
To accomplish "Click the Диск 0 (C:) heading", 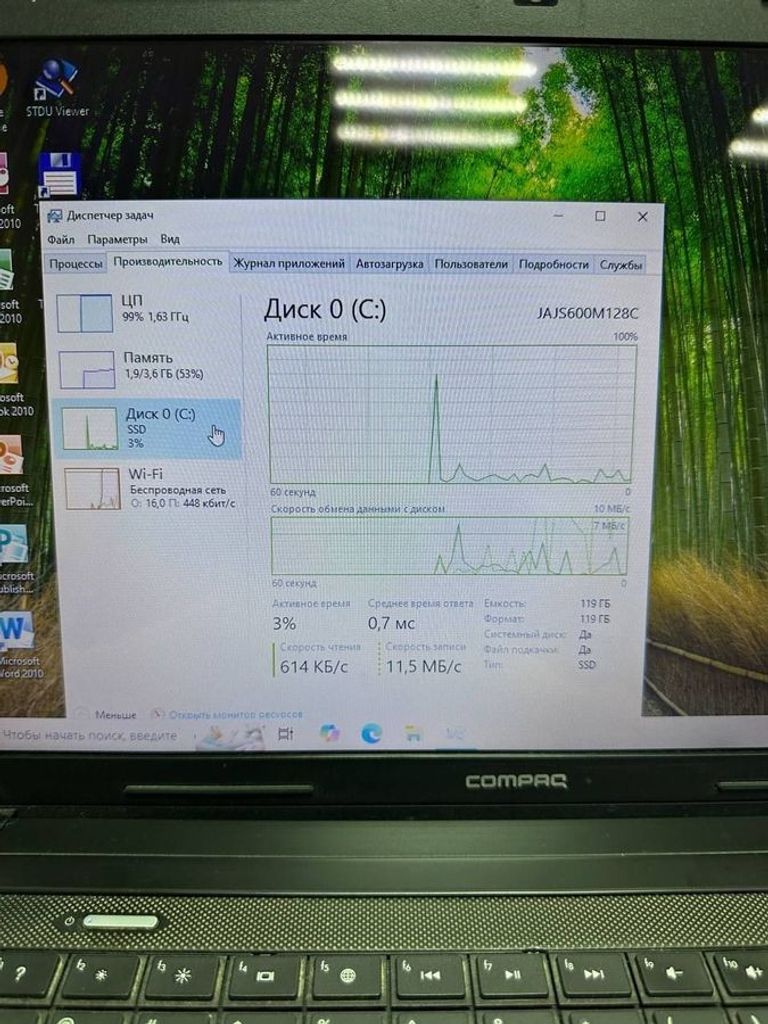I will tap(325, 310).
